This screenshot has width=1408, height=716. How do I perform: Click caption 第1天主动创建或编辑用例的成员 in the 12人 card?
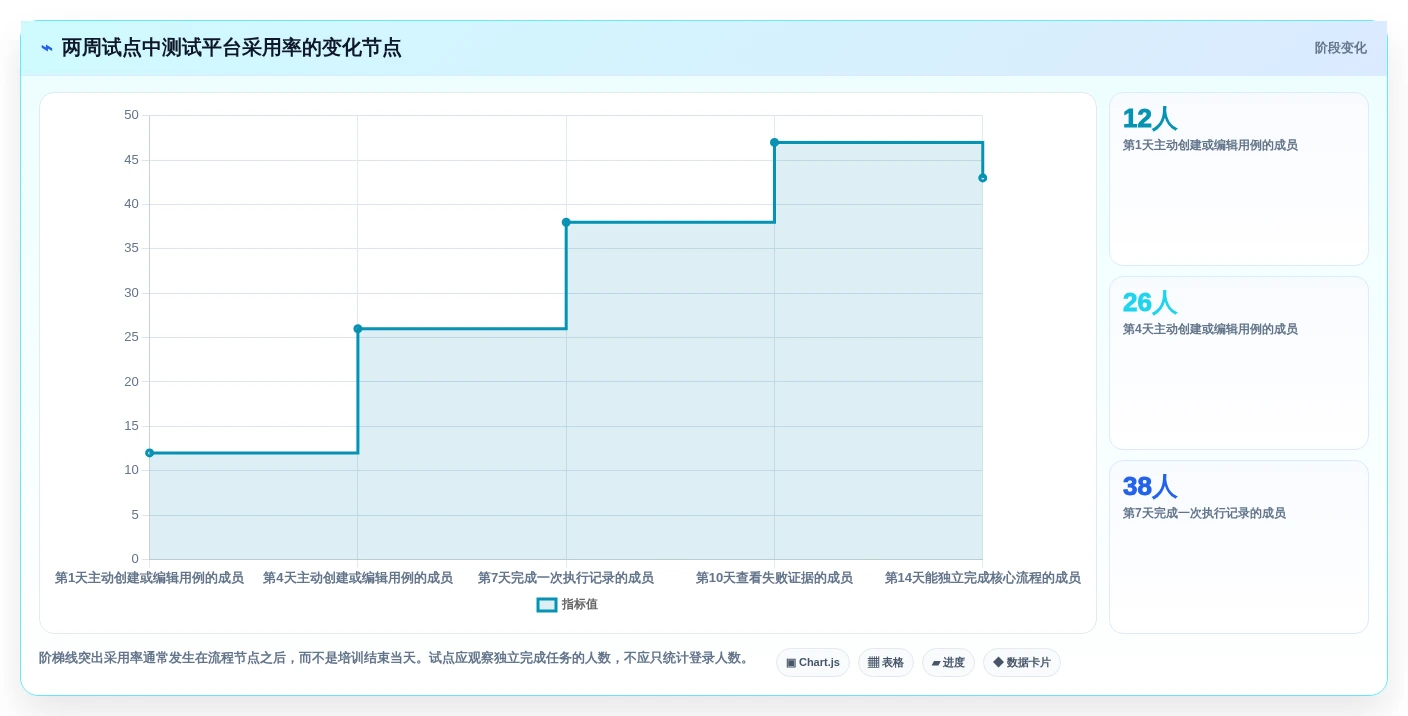coord(1210,145)
